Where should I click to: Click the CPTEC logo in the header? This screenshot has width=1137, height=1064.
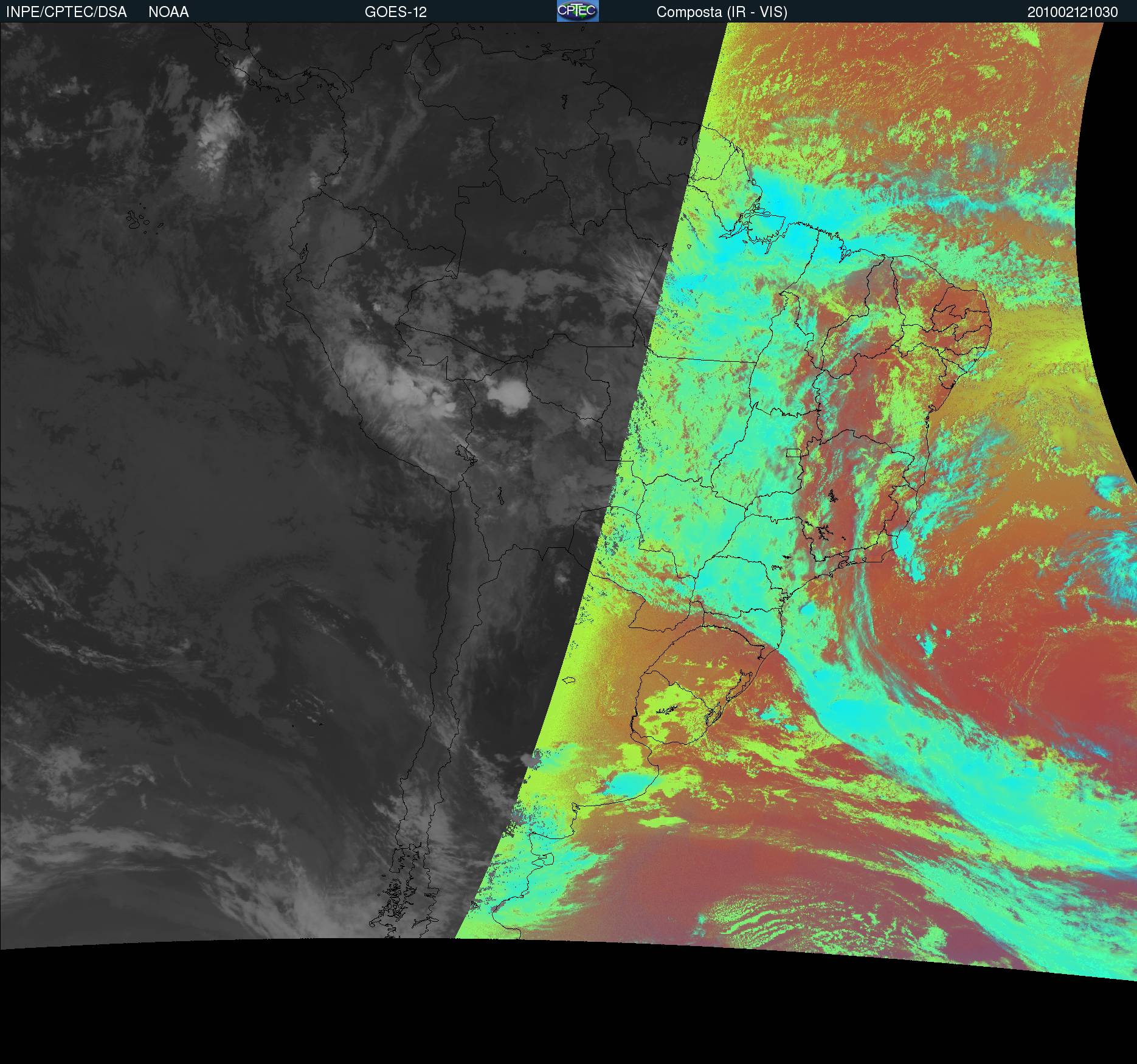tap(577, 11)
